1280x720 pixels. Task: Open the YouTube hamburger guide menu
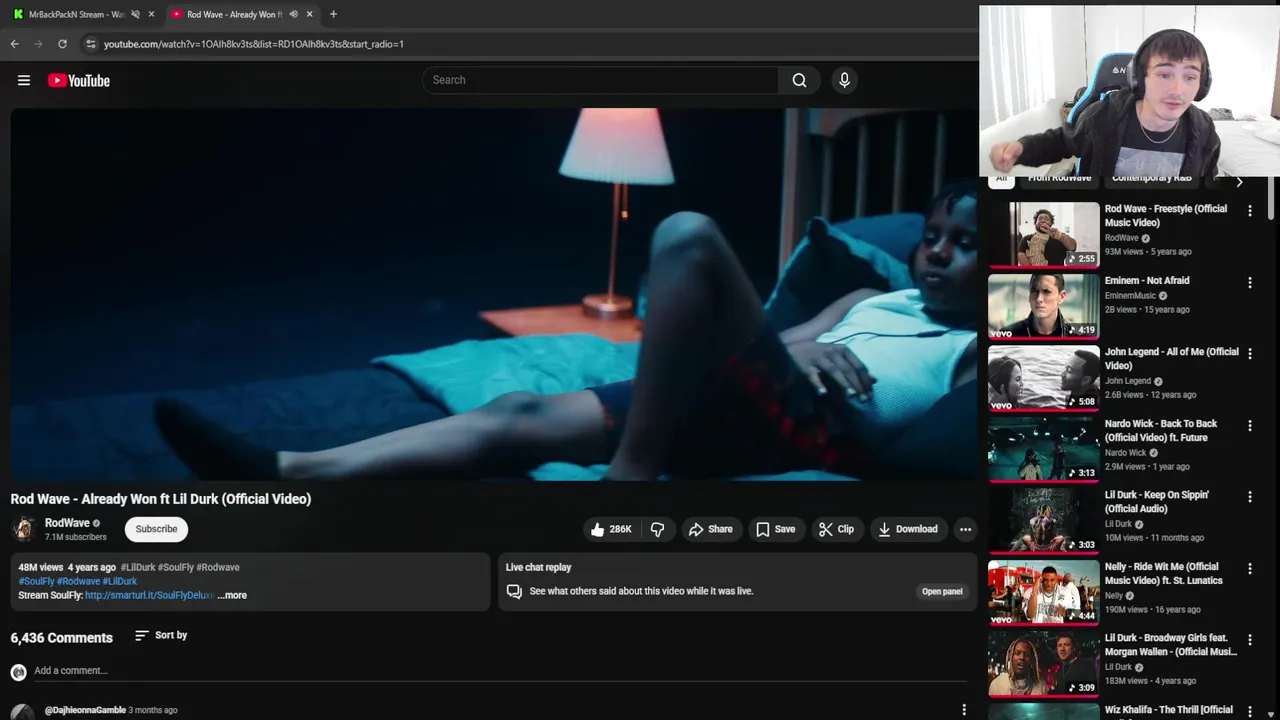[x=24, y=80]
